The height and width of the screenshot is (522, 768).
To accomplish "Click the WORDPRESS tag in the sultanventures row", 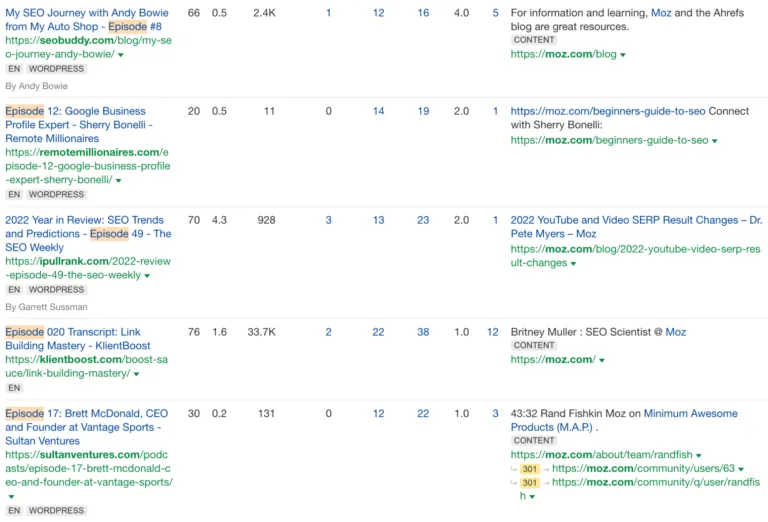I will click(x=56, y=511).
